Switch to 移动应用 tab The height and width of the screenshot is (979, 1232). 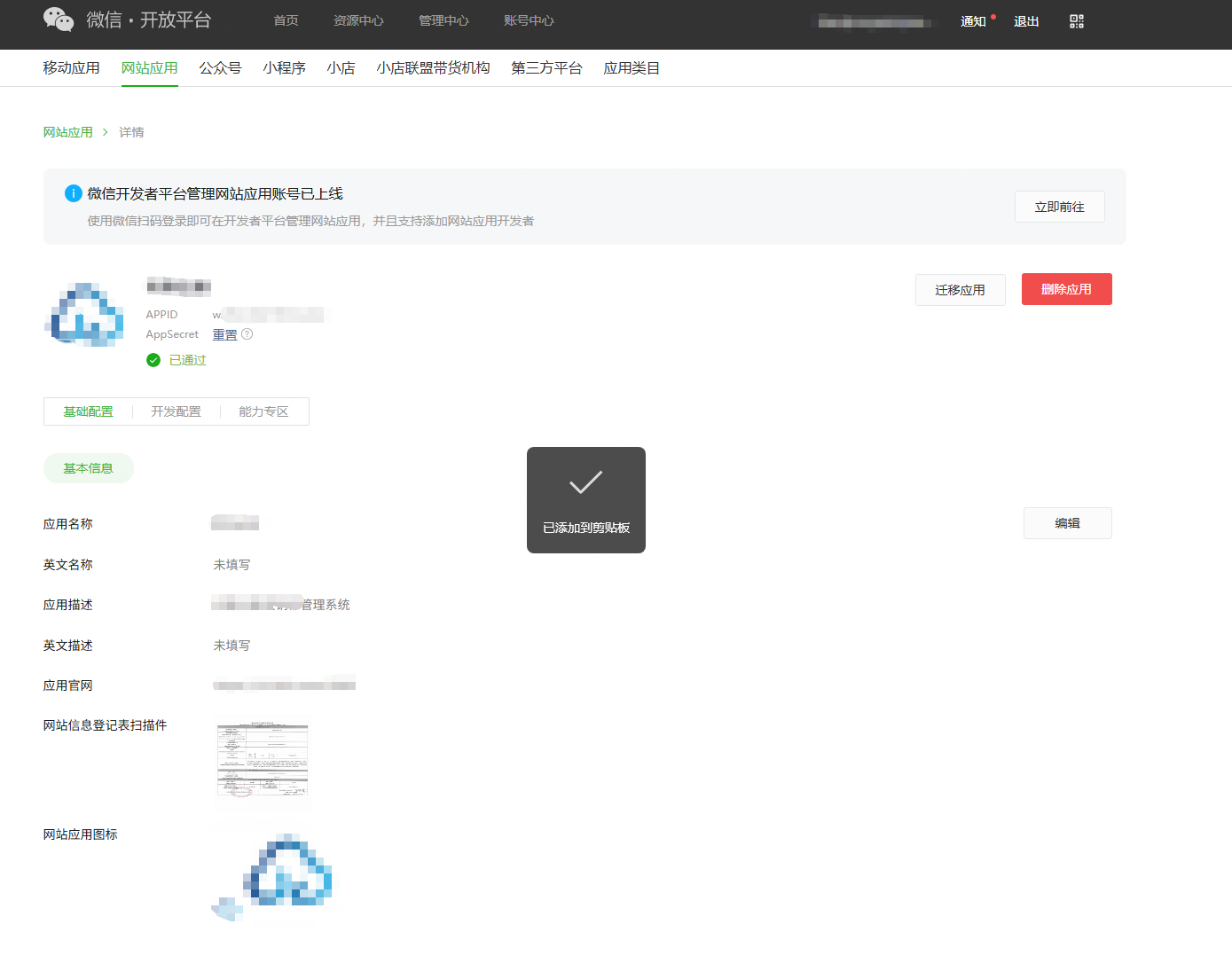[71, 68]
